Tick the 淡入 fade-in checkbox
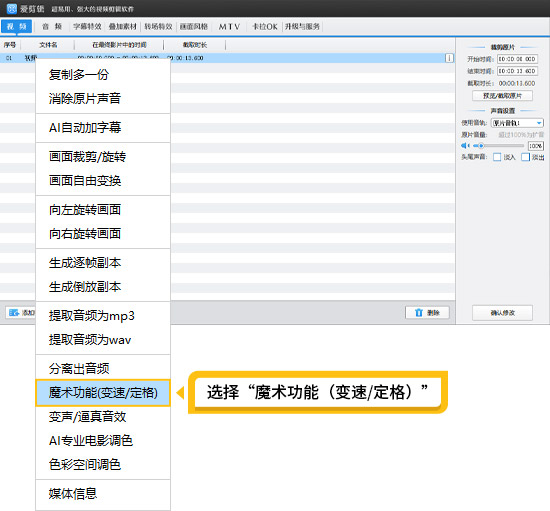The width and height of the screenshot is (550, 511). tap(497, 157)
